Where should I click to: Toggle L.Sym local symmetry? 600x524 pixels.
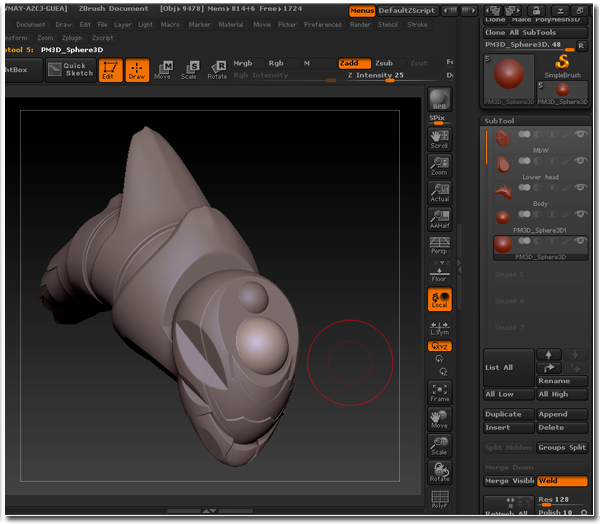[x=439, y=329]
